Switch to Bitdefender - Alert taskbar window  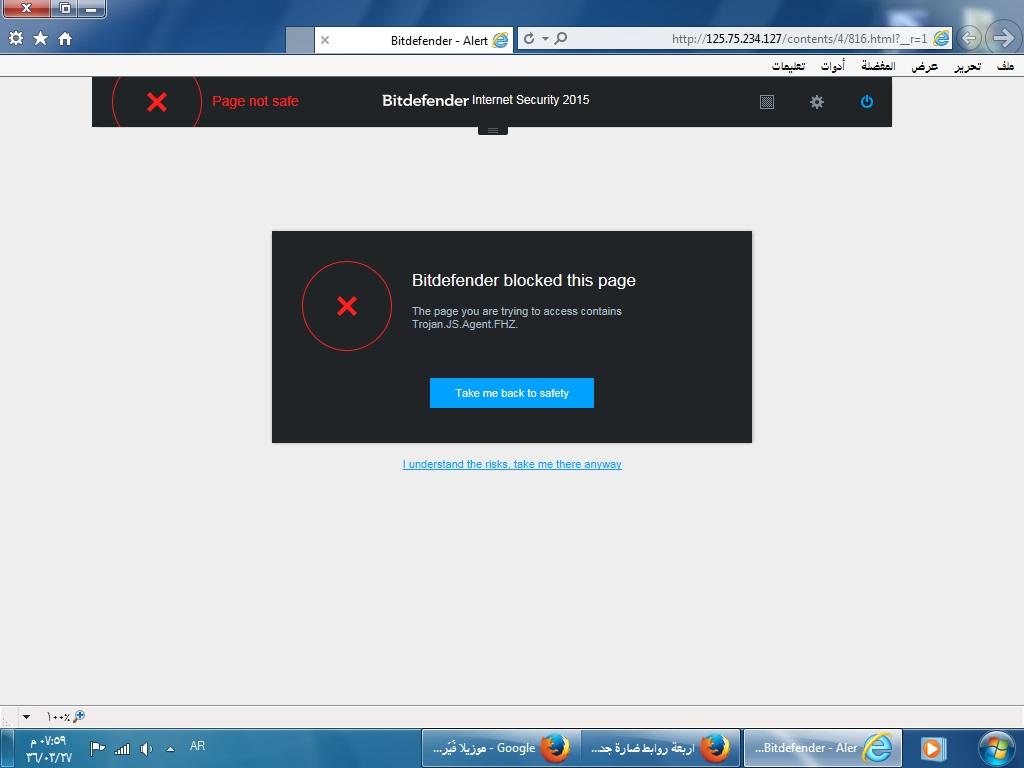point(823,748)
